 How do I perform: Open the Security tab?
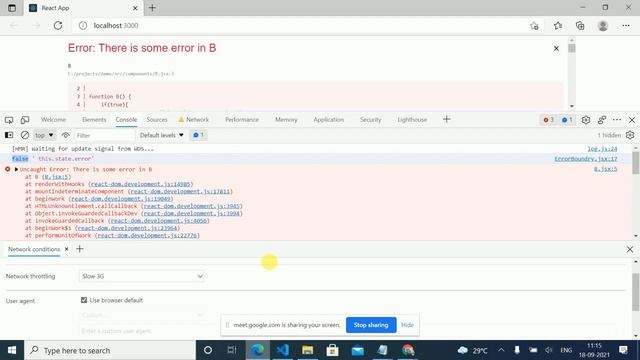[x=370, y=120]
